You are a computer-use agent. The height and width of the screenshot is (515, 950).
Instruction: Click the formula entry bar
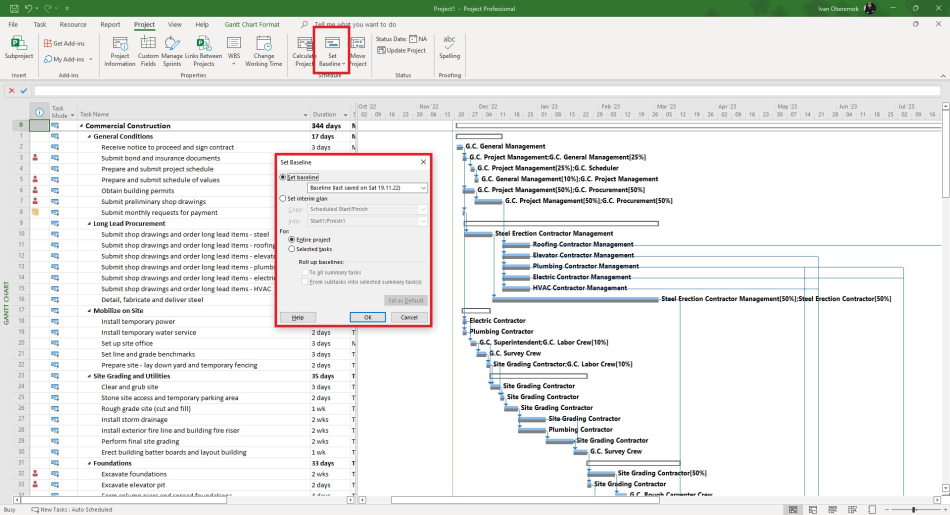pos(487,91)
